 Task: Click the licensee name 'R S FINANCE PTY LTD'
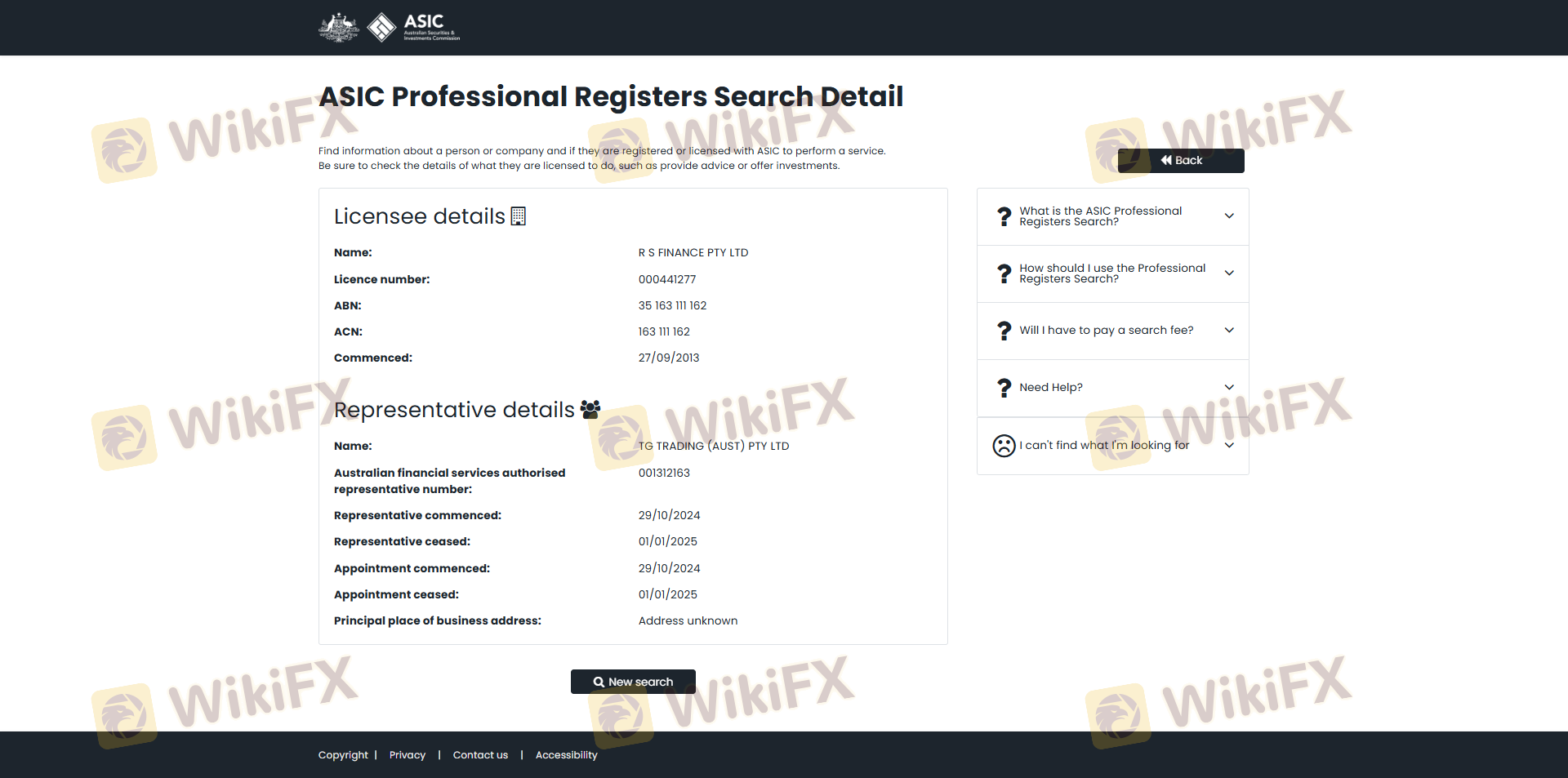coord(693,253)
